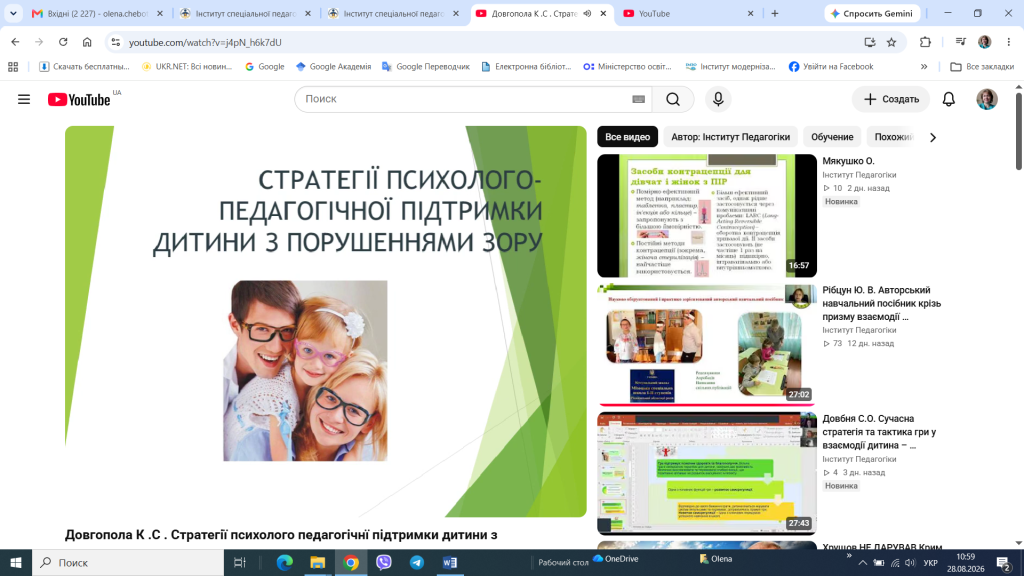
Task: Open media controls icon in toolbar
Action: pyautogui.click(x=960, y=42)
